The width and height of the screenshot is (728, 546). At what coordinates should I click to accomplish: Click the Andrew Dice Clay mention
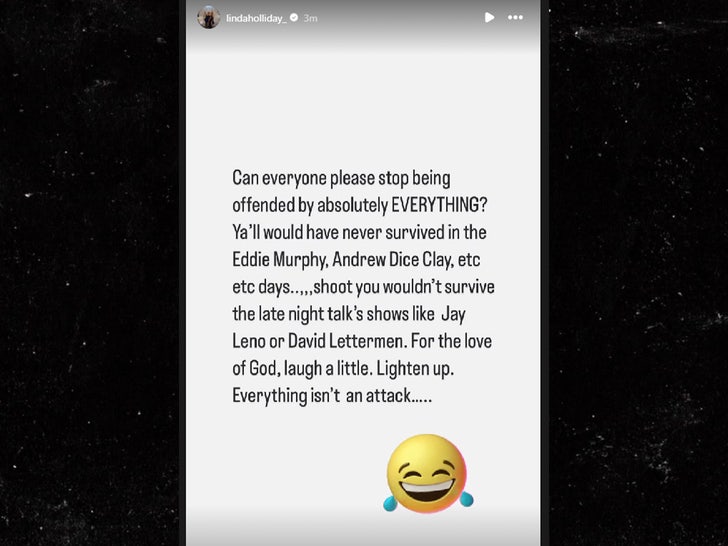(392, 260)
